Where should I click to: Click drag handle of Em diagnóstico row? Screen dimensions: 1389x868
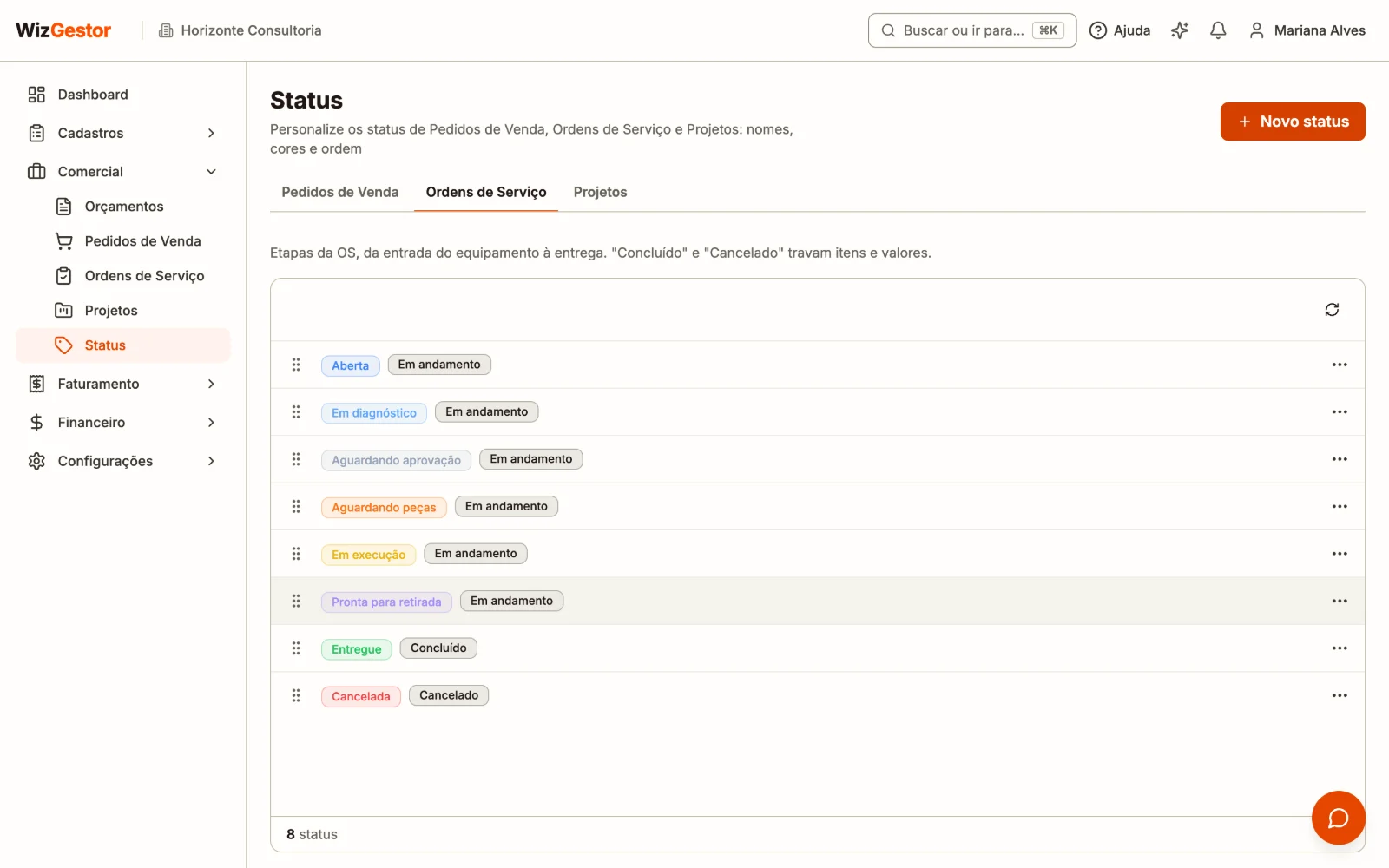pos(296,412)
